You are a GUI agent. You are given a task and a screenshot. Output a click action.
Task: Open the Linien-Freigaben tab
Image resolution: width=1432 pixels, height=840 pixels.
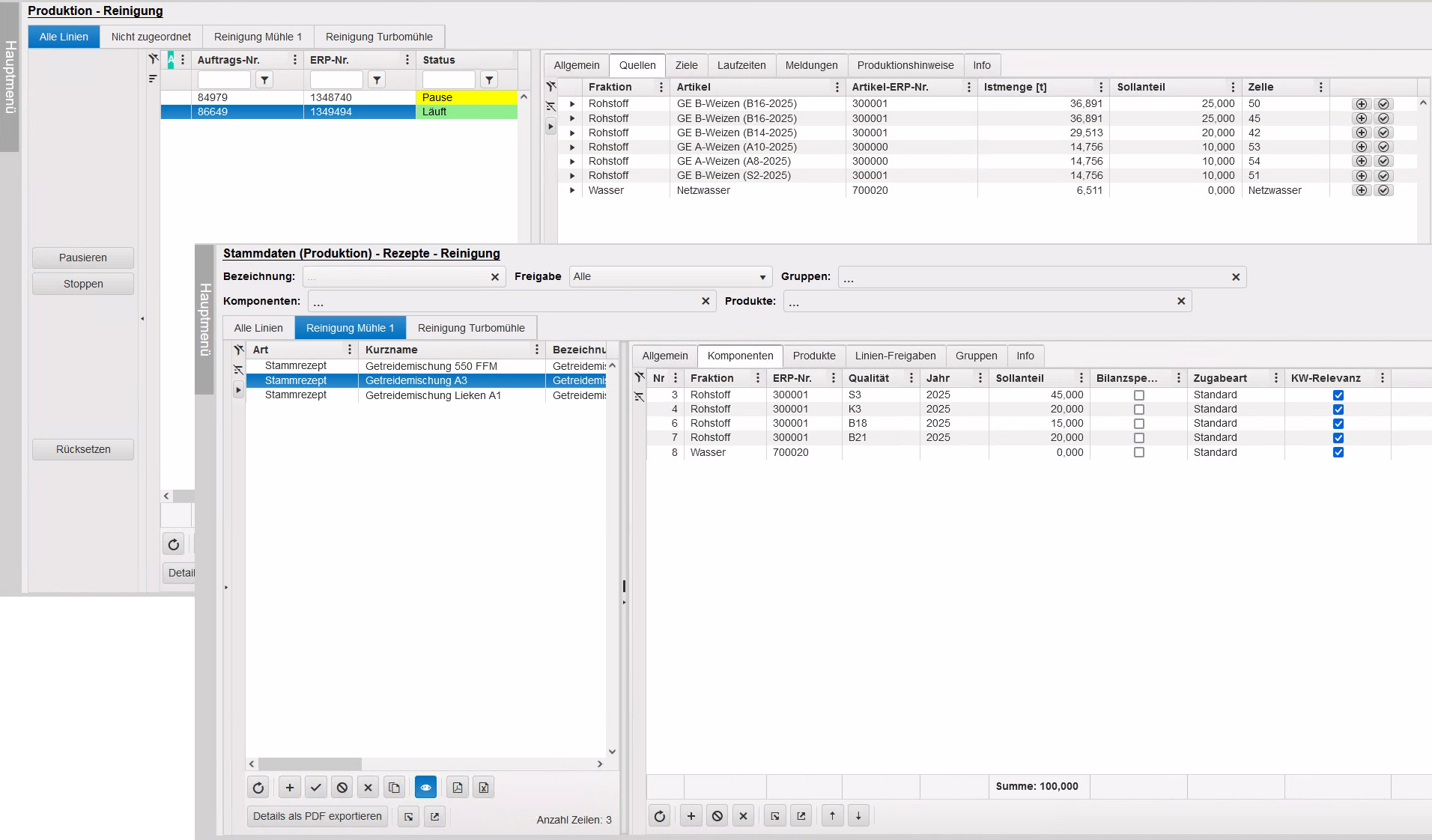click(896, 356)
